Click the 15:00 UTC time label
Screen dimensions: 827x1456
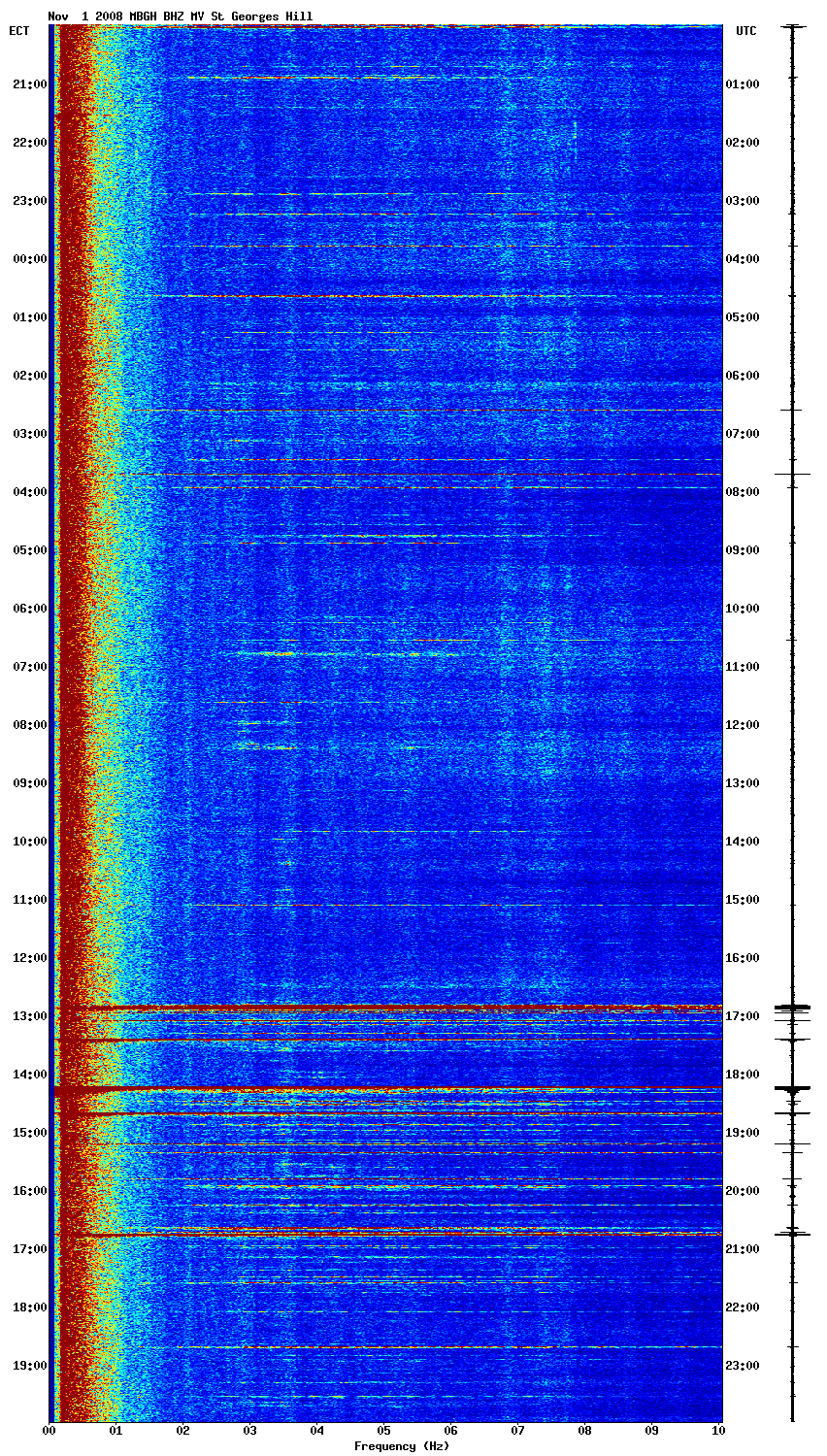[x=743, y=900]
